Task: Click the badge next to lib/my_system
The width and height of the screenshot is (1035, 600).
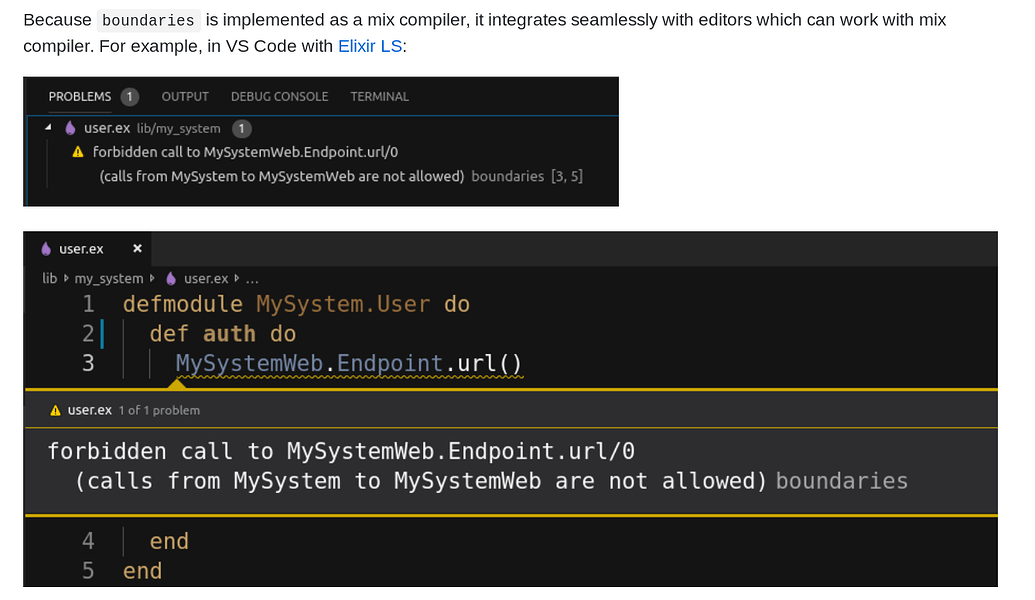Action: coord(240,128)
